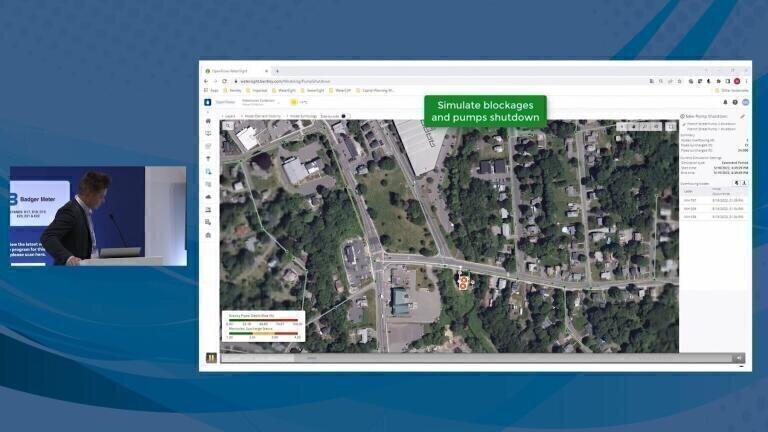Open the Apps bookmarks shortcut
768x432 pixels.
[212, 91]
